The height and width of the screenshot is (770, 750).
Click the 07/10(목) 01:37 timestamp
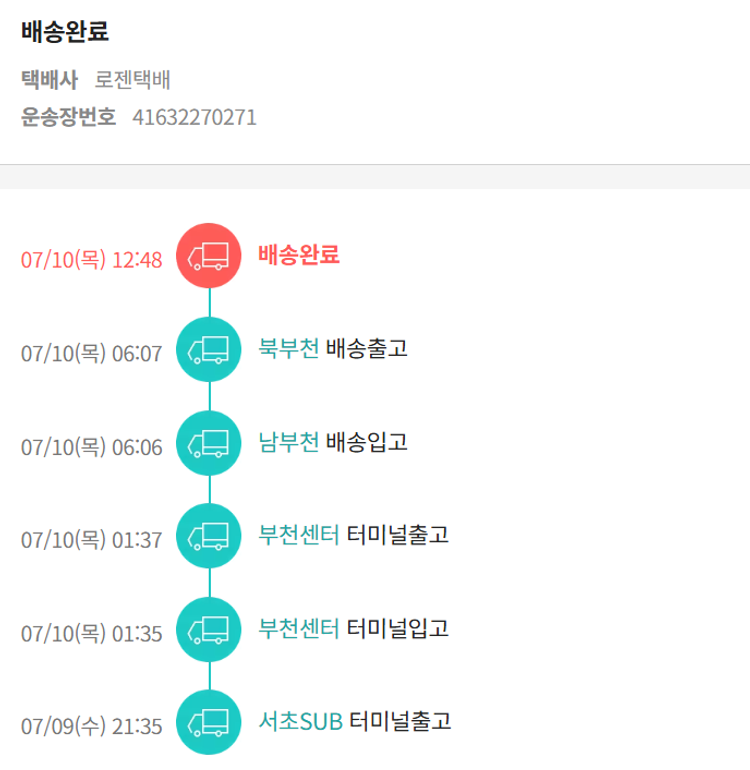click(x=91, y=540)
